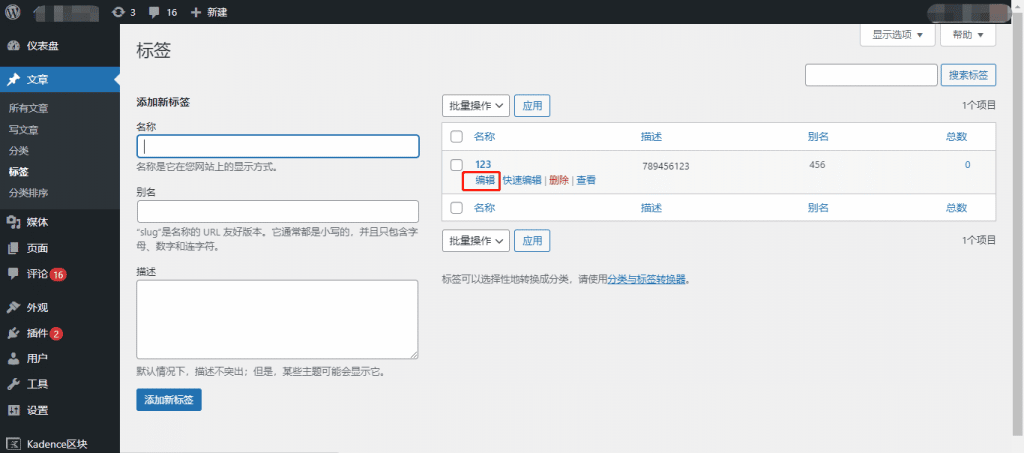
Task: Click the 工具 wrench icon
Action: (x=13, y=384)
